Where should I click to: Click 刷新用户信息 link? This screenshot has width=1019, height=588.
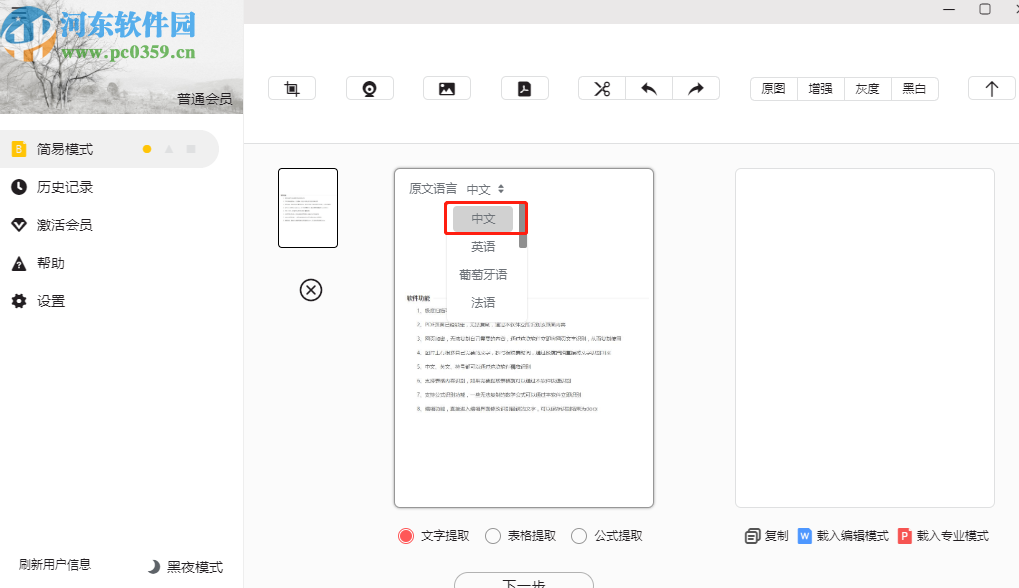point(55,565)
